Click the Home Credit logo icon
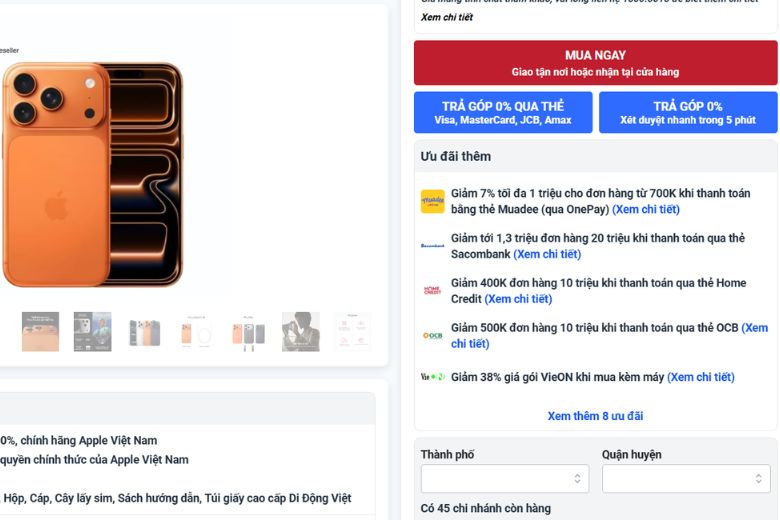 432,291
